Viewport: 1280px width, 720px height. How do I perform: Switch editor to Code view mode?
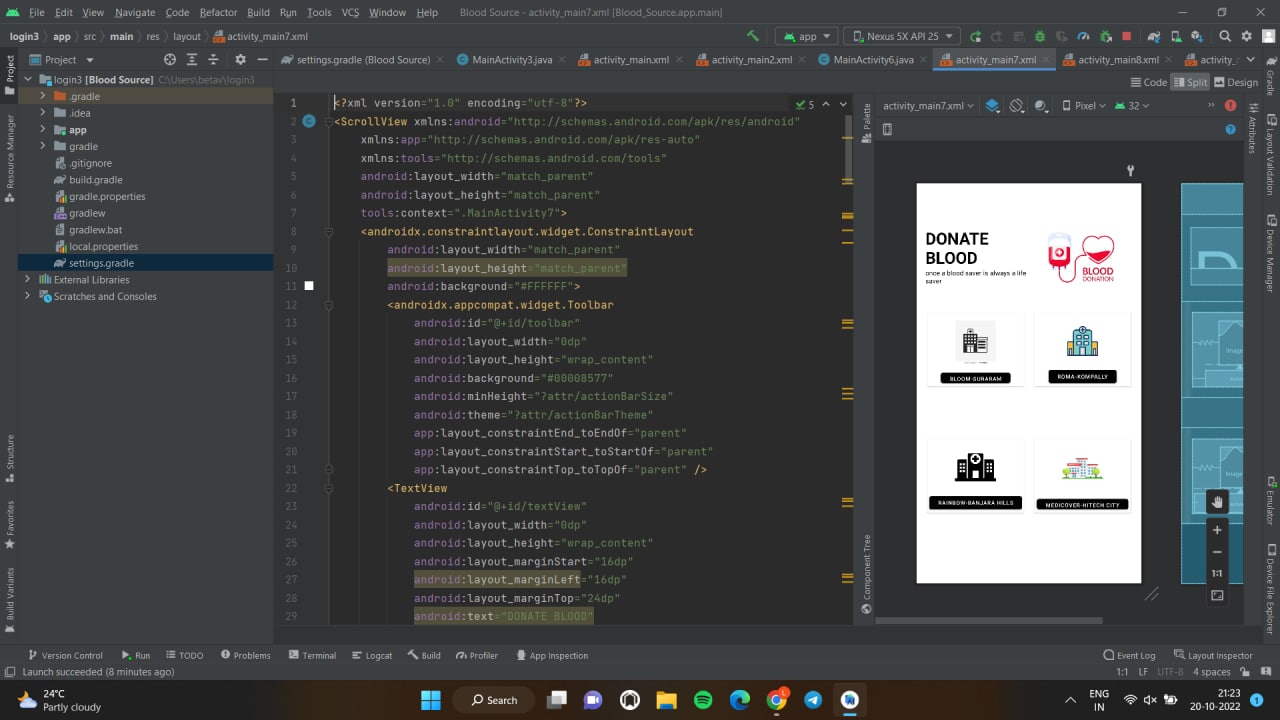1148,83
